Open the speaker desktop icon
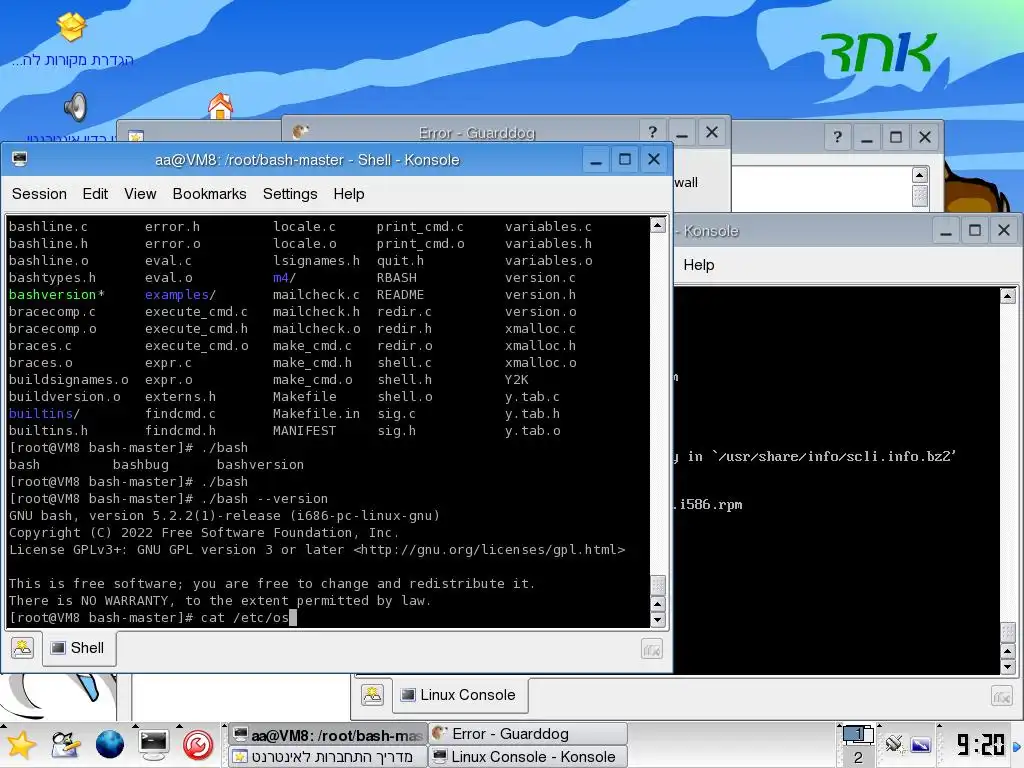Screen dimensions: 1024x768 coord(76,107)
